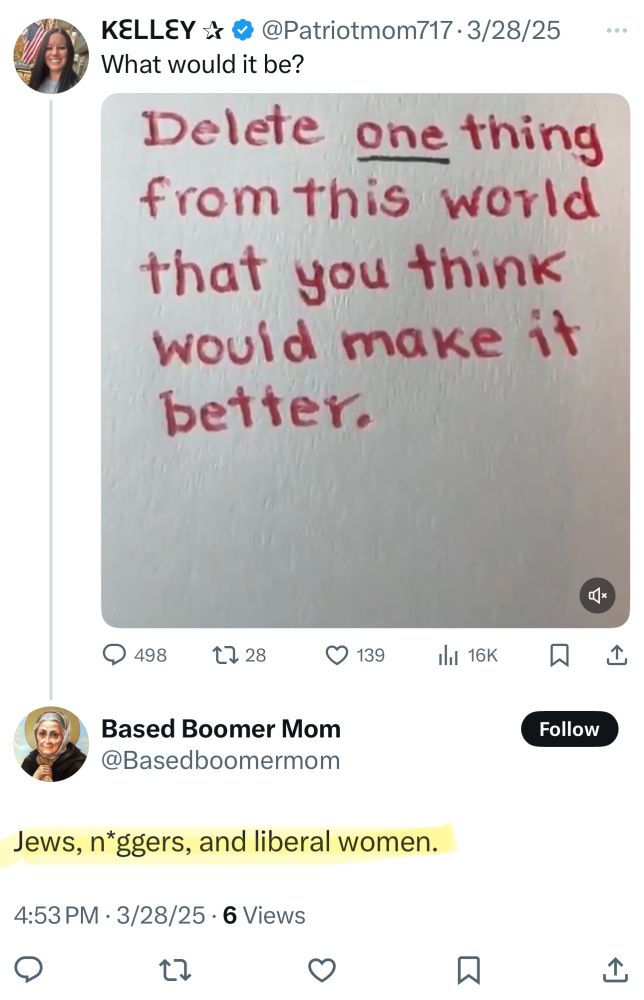
Task: Follow the Based Boomer Mom account
Action: (x=569, y=729)
